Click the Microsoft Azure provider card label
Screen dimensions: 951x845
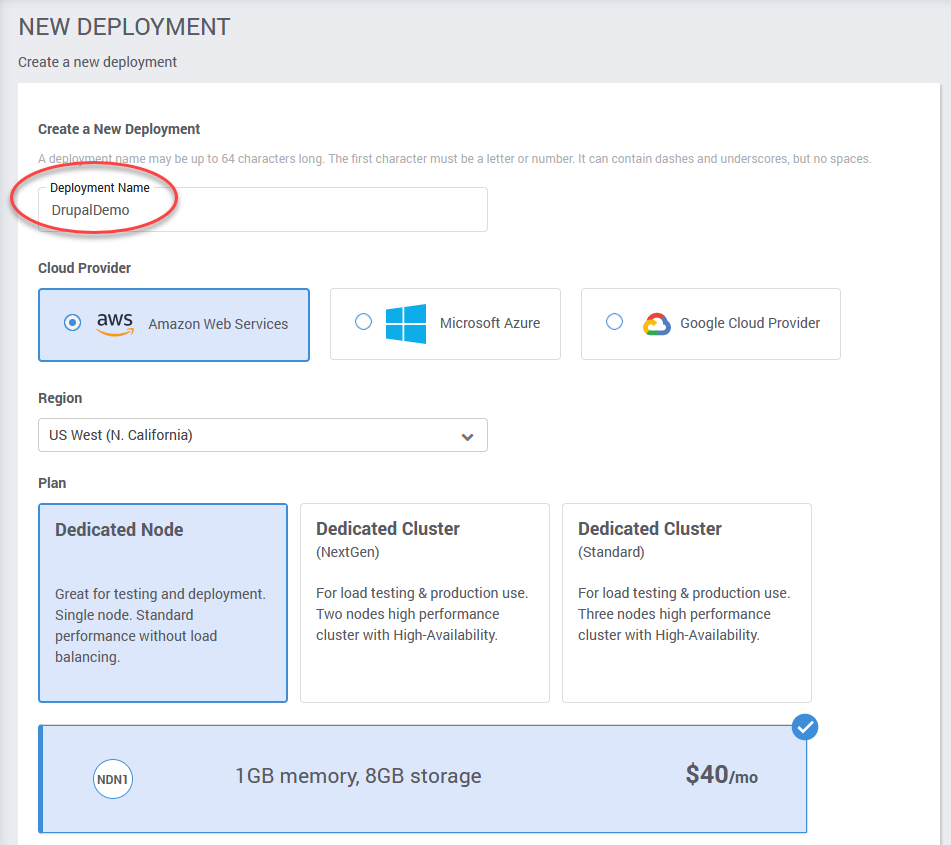pos(490,323)
